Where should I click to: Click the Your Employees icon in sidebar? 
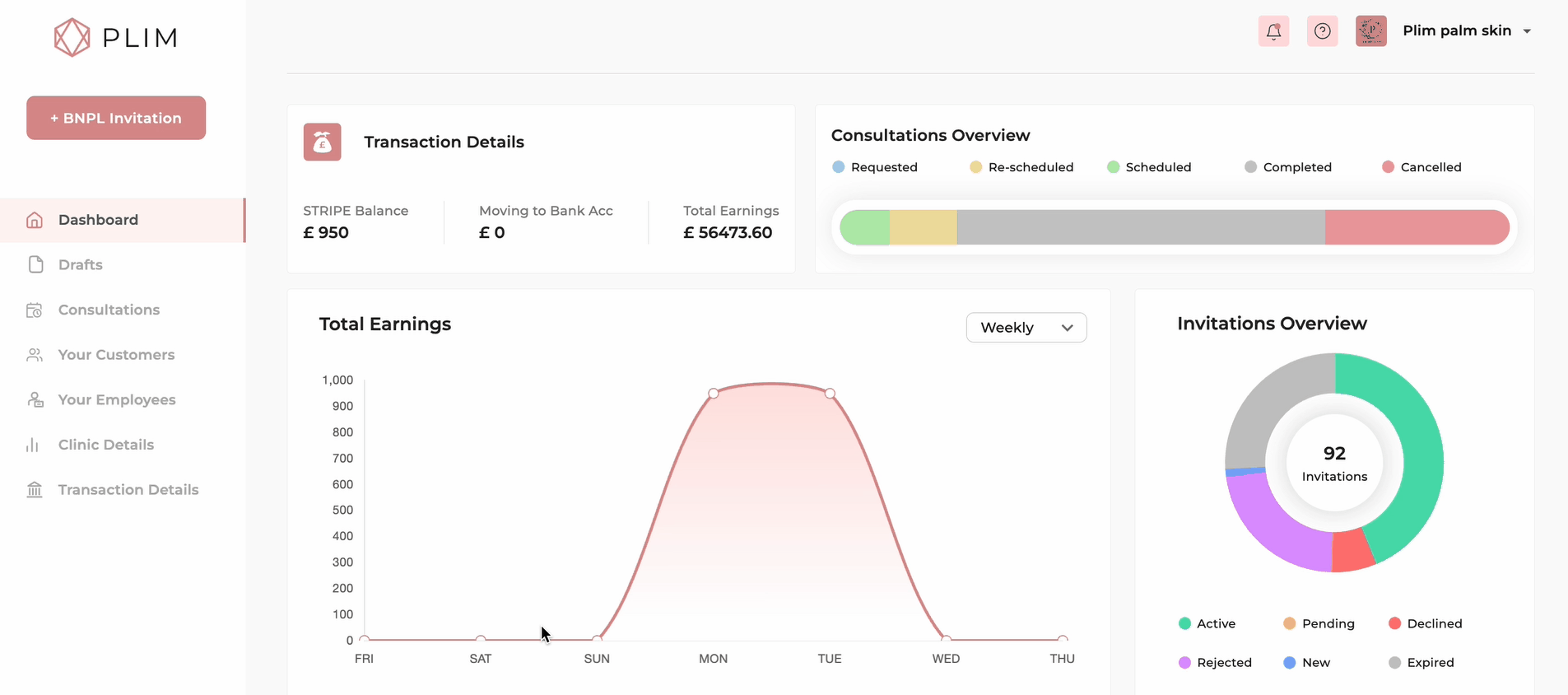pos(35,399)
